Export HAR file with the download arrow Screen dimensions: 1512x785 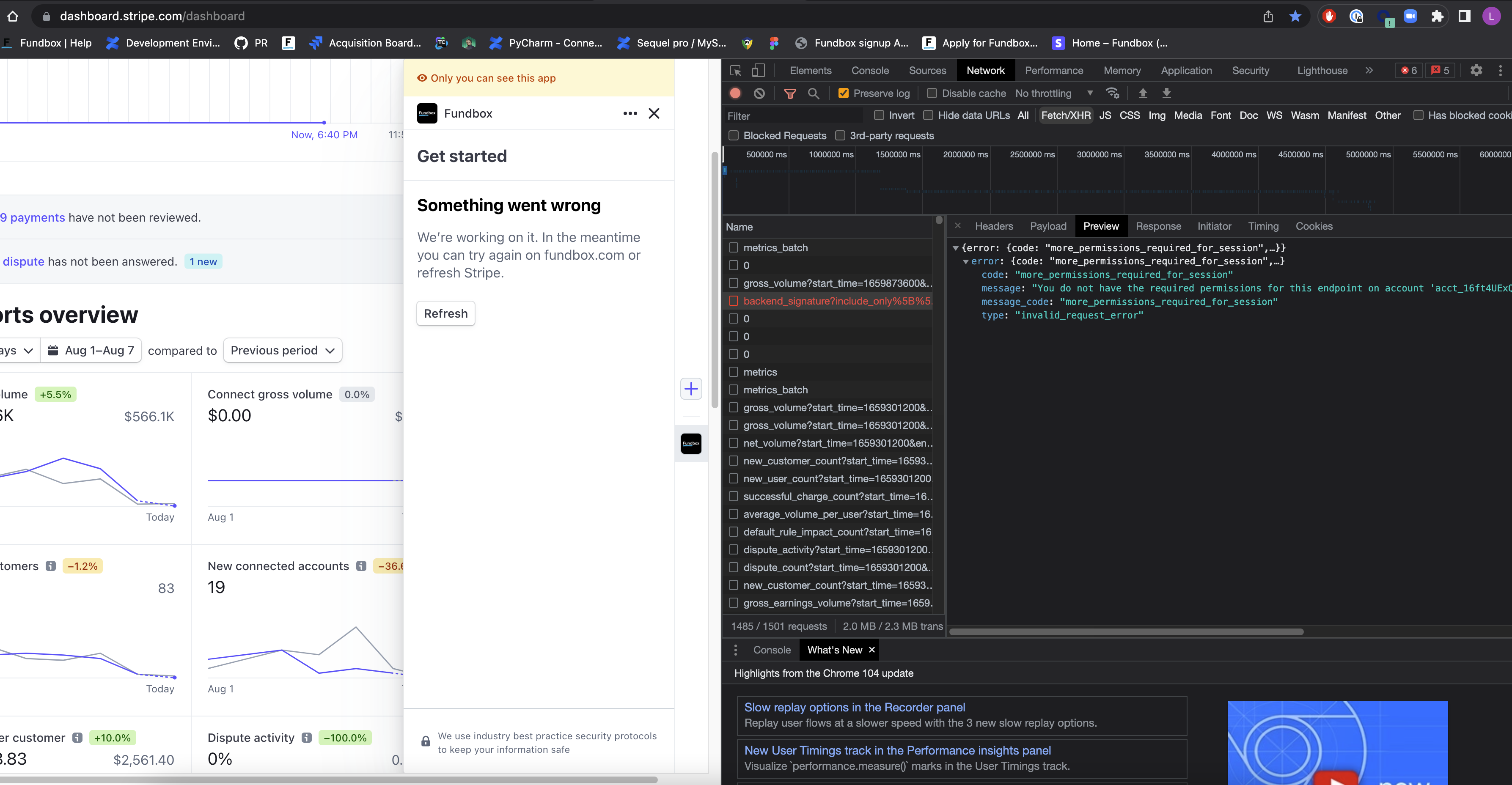[1166, 93]
